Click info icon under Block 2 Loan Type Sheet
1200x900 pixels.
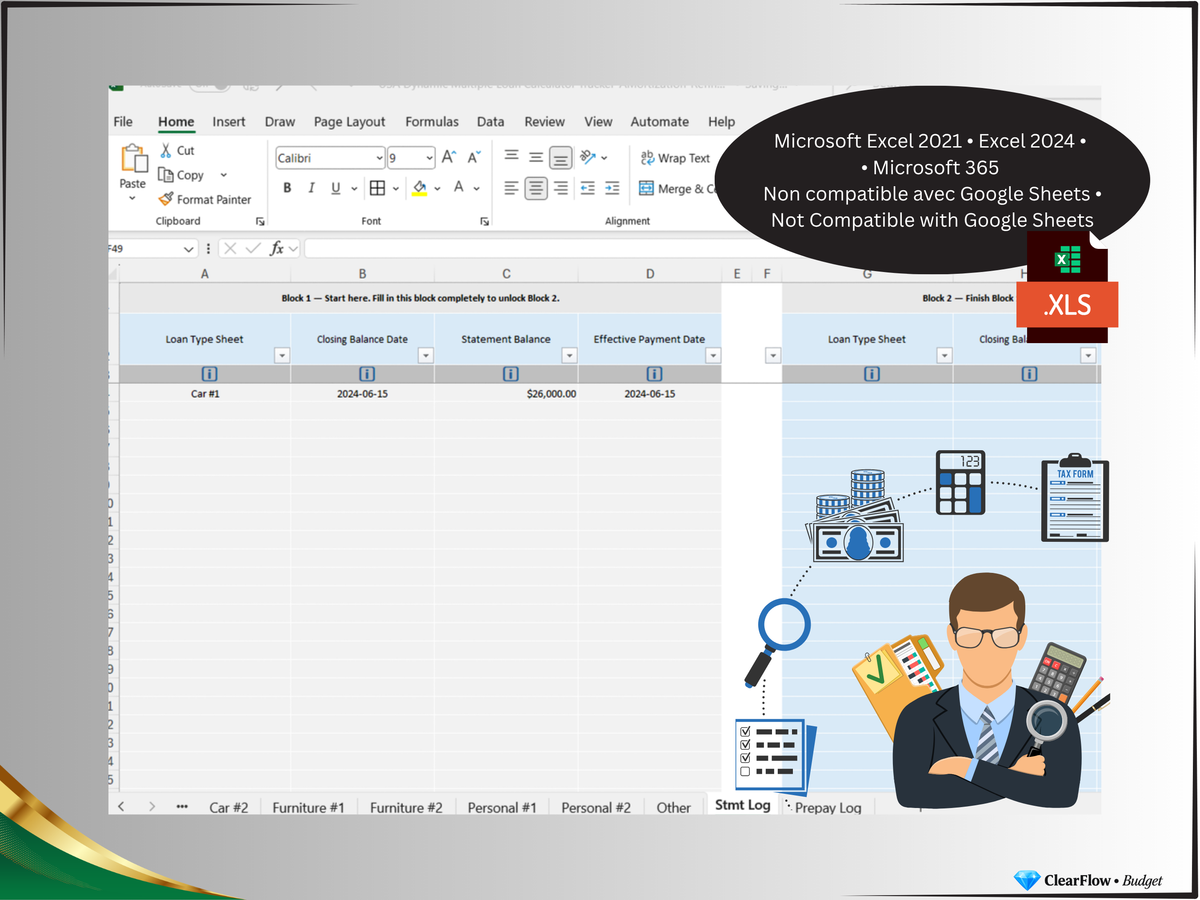(871, 374)
